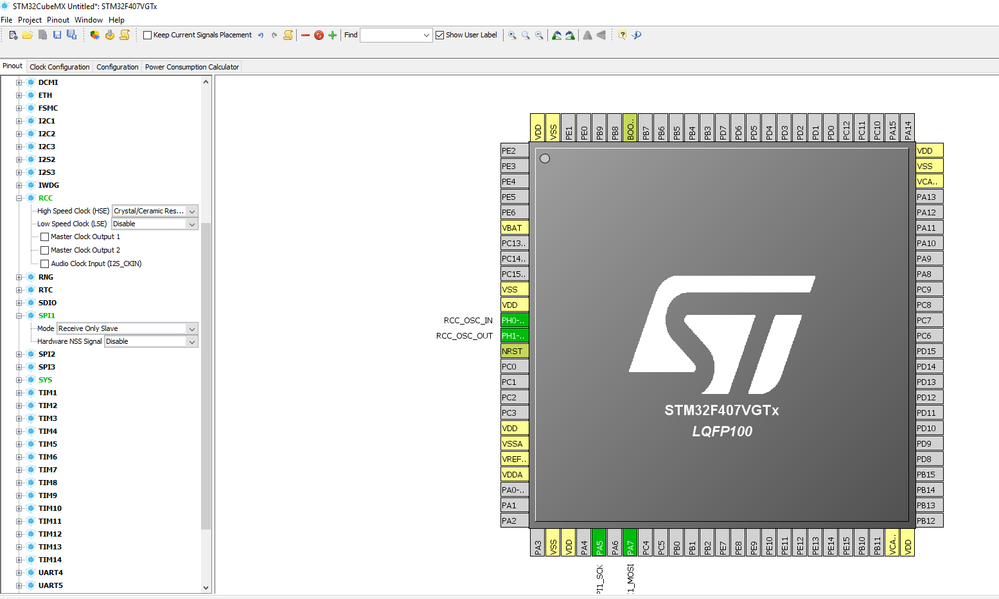
Task: Open the SPI1 Mode dropdown
Action: 127,329
